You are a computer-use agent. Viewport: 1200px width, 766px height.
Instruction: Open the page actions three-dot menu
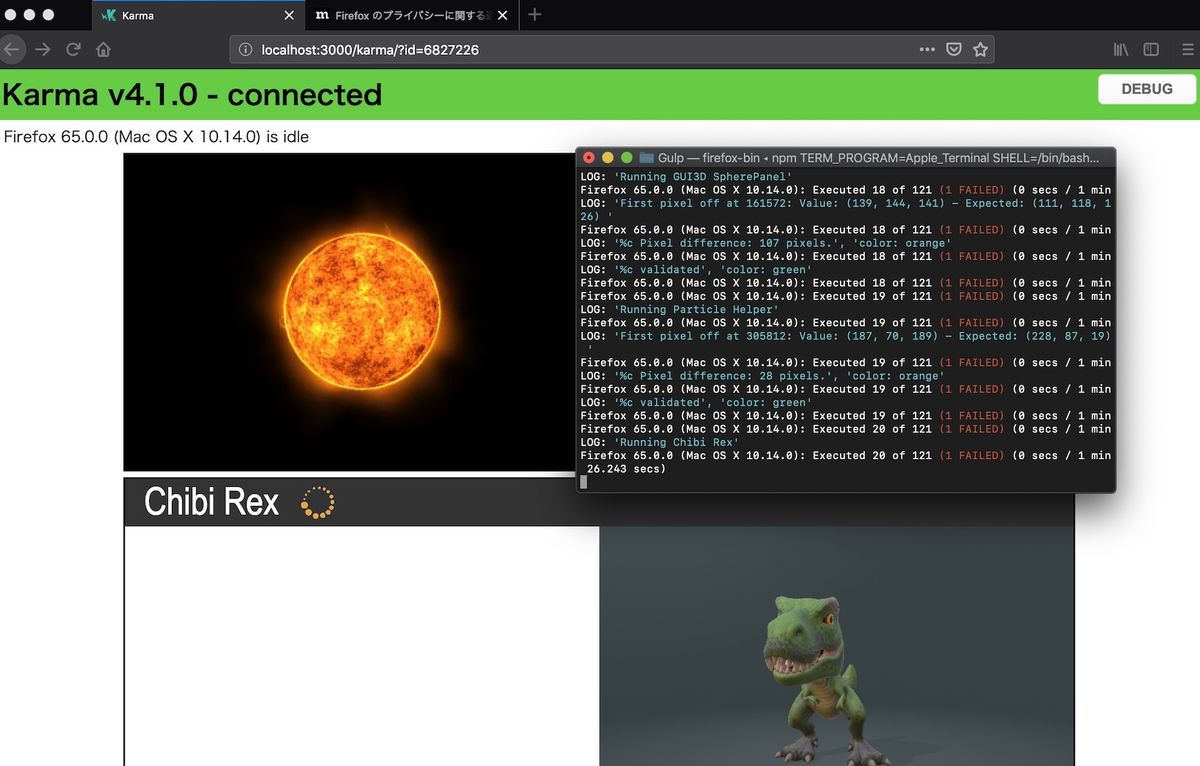(927, 49)
